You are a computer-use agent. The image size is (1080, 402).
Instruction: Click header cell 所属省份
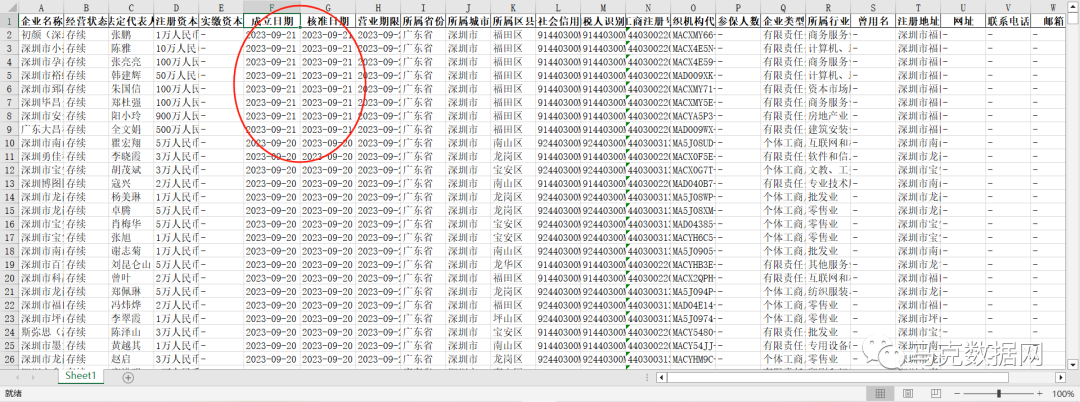[423, 21]
